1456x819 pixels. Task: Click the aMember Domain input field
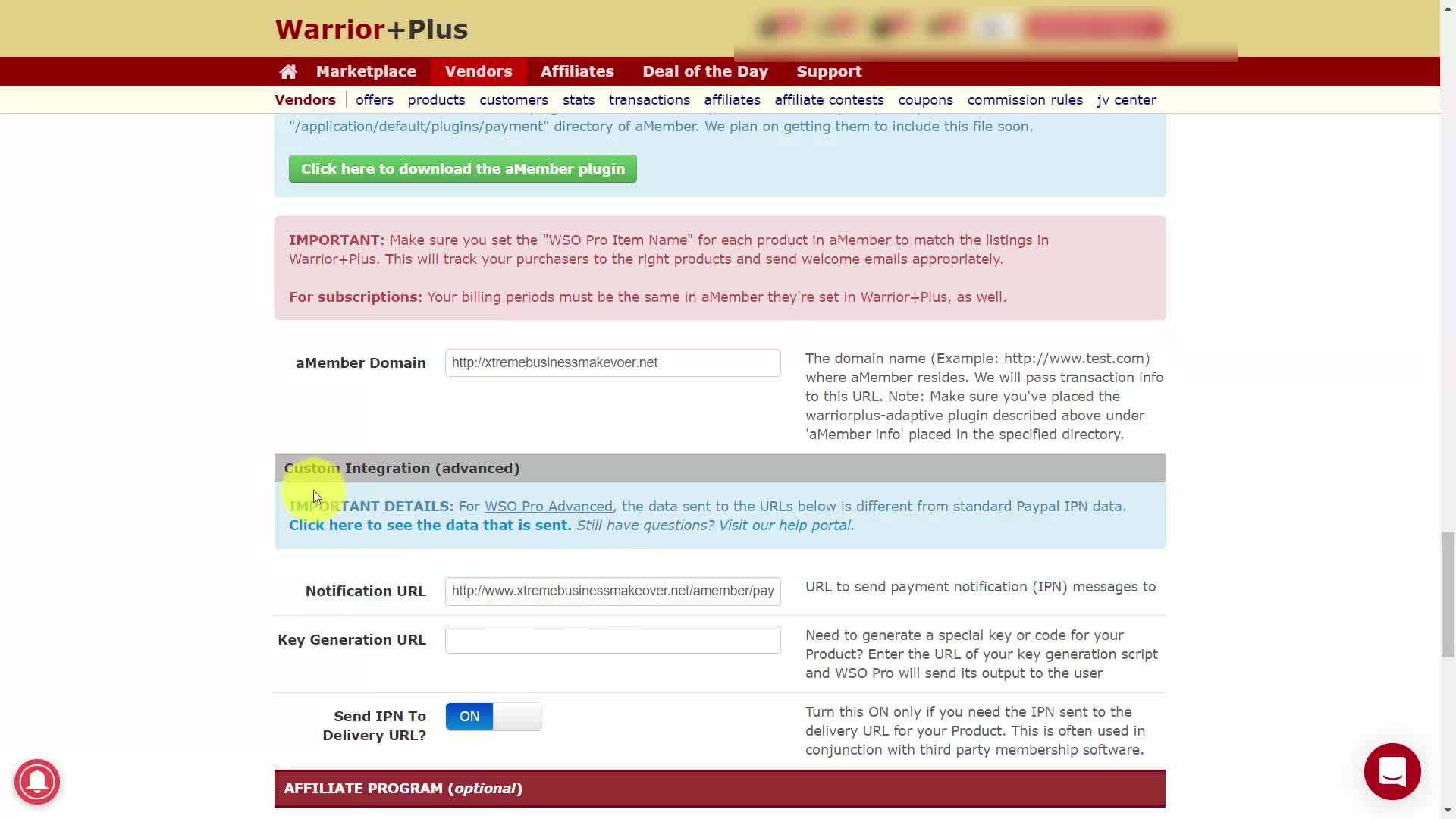point(613,362)
